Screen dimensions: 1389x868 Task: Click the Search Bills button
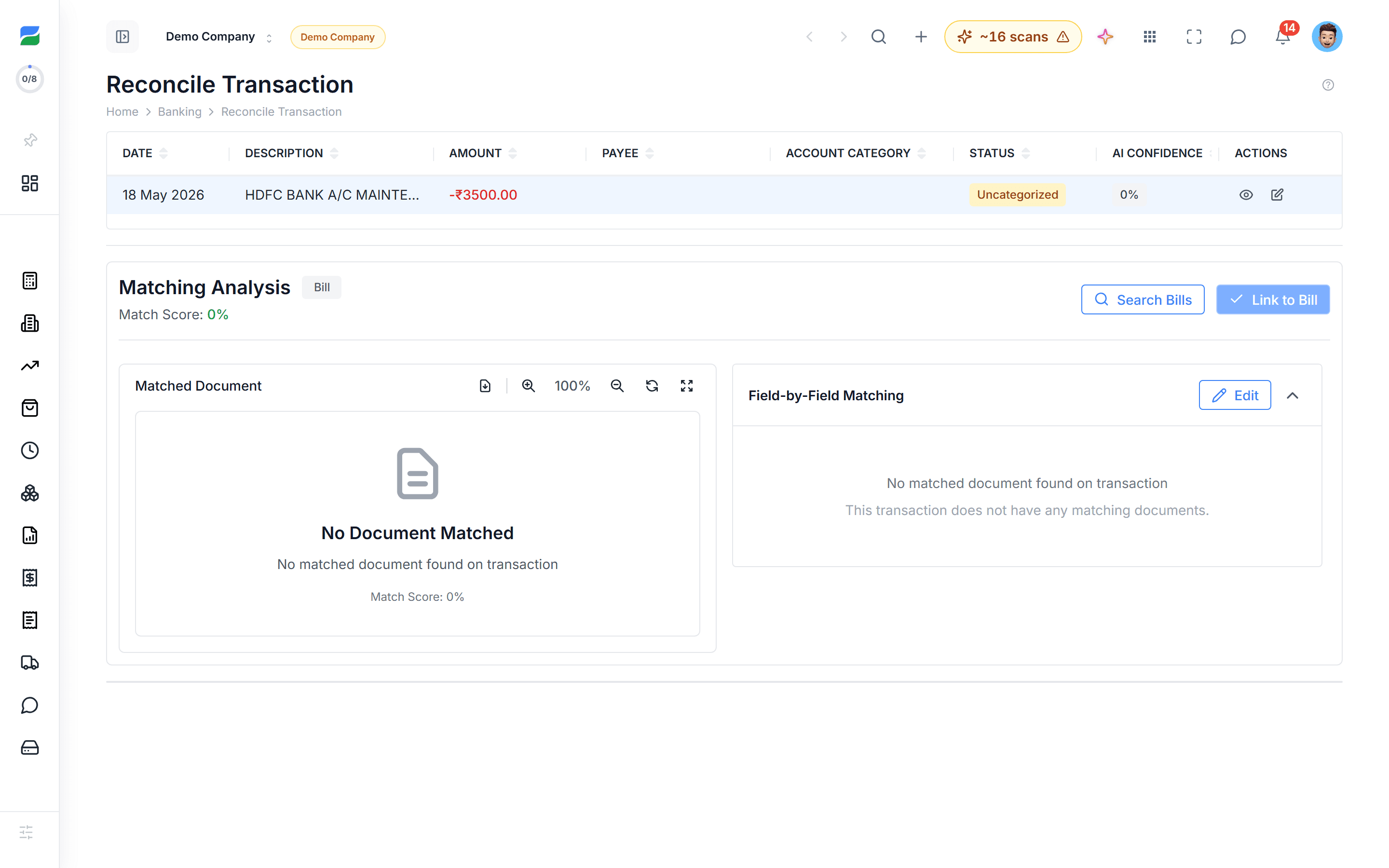point(1143,299)
